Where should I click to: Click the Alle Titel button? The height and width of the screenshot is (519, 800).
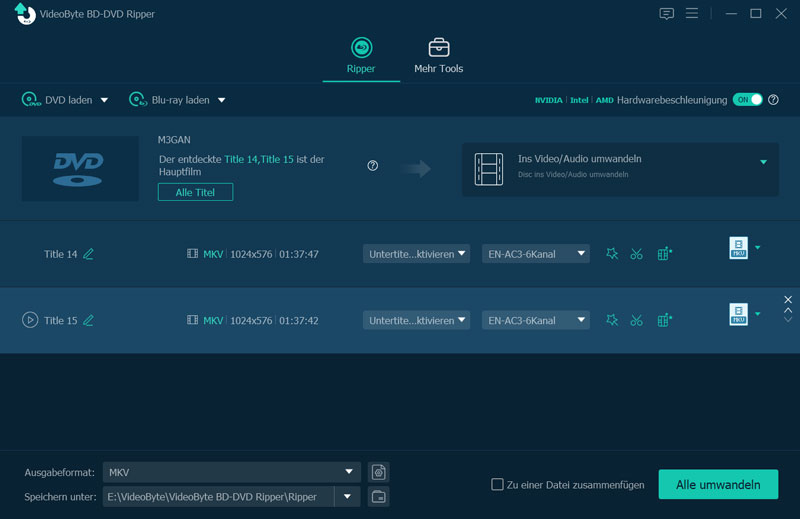point(195,192)
